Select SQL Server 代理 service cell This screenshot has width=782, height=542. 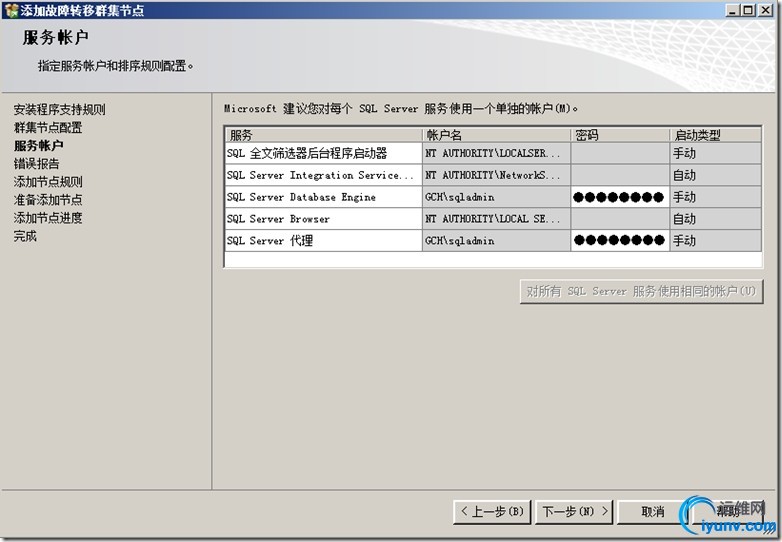tap(323, 240)
